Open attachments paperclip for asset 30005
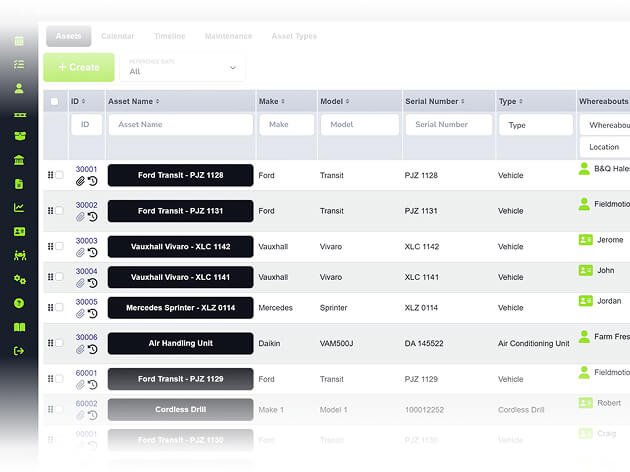Screen dimensions: 630x472 click(x=80, y=313)
